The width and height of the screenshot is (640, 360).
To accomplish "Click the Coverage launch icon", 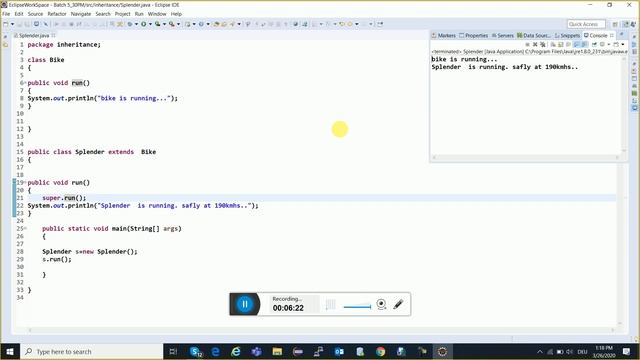I will tap(158, 24).
